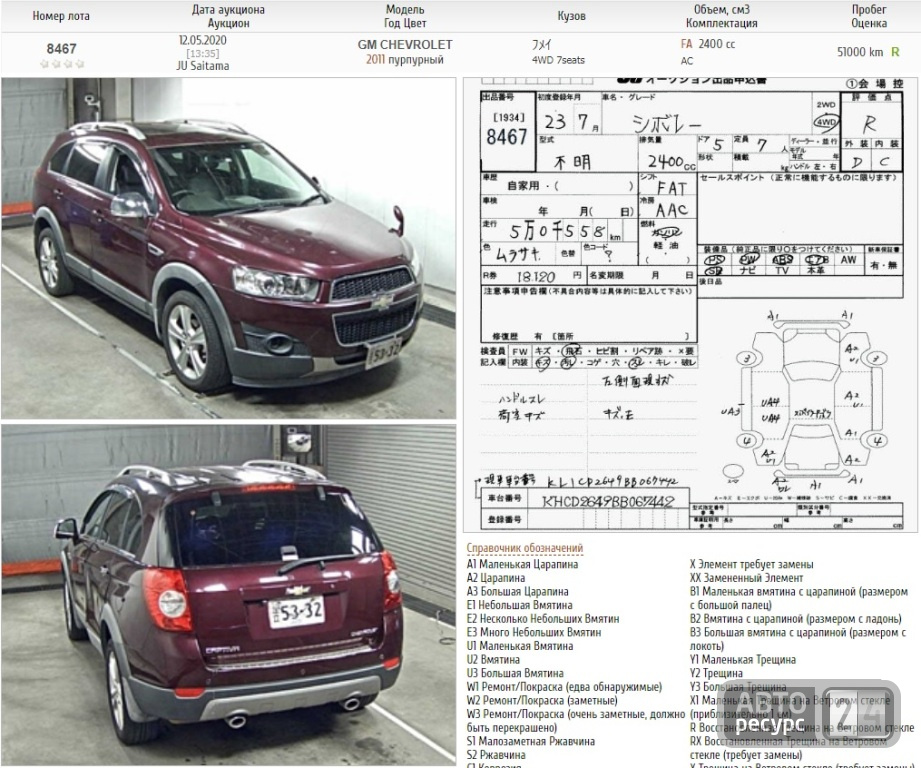Click legend row 'XX Замененный Элемент'

(747, 578)
